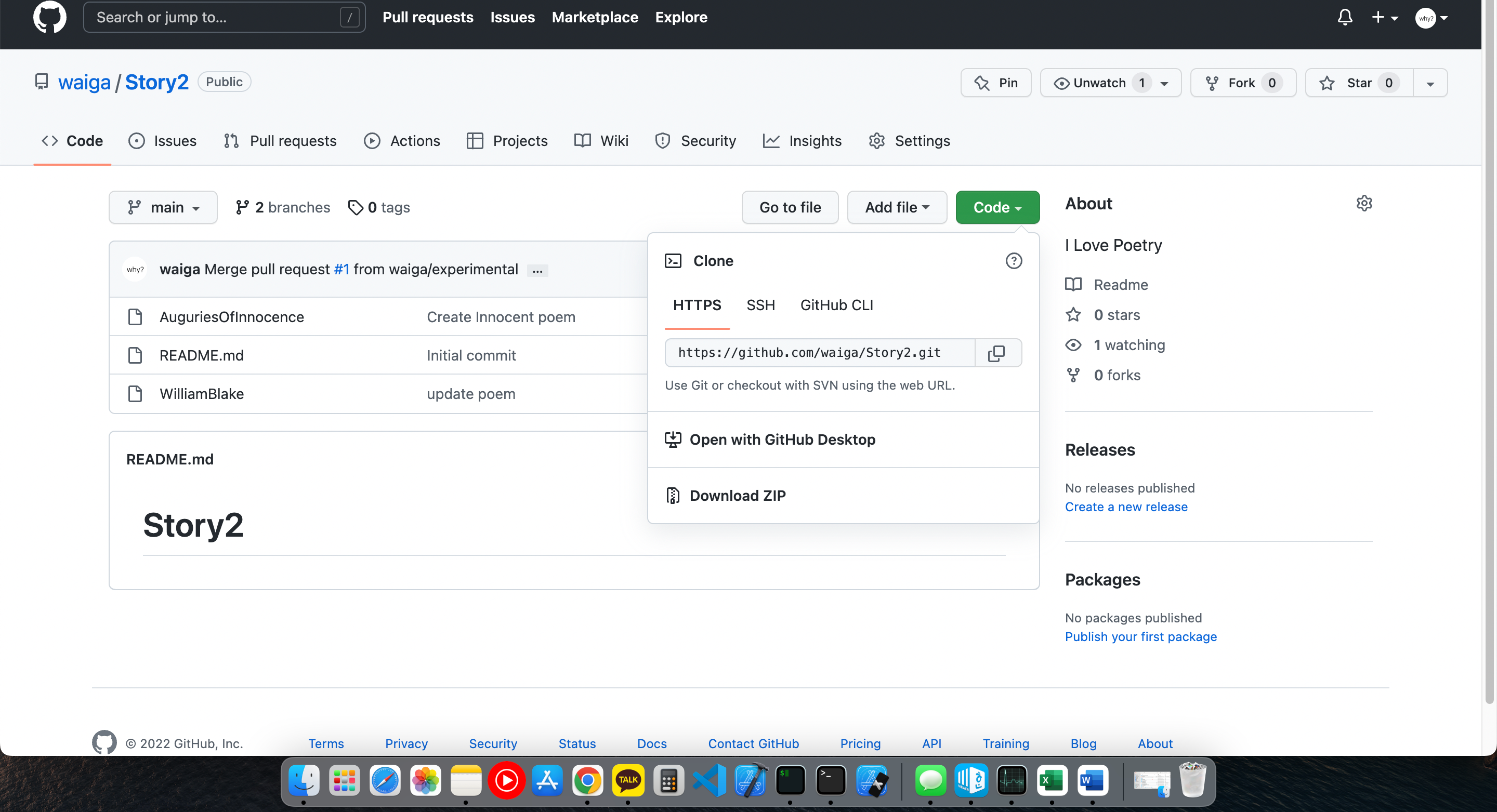Open the notifications bell
Viewport: 1497px width, 812px height.
tap(1345, 18)
